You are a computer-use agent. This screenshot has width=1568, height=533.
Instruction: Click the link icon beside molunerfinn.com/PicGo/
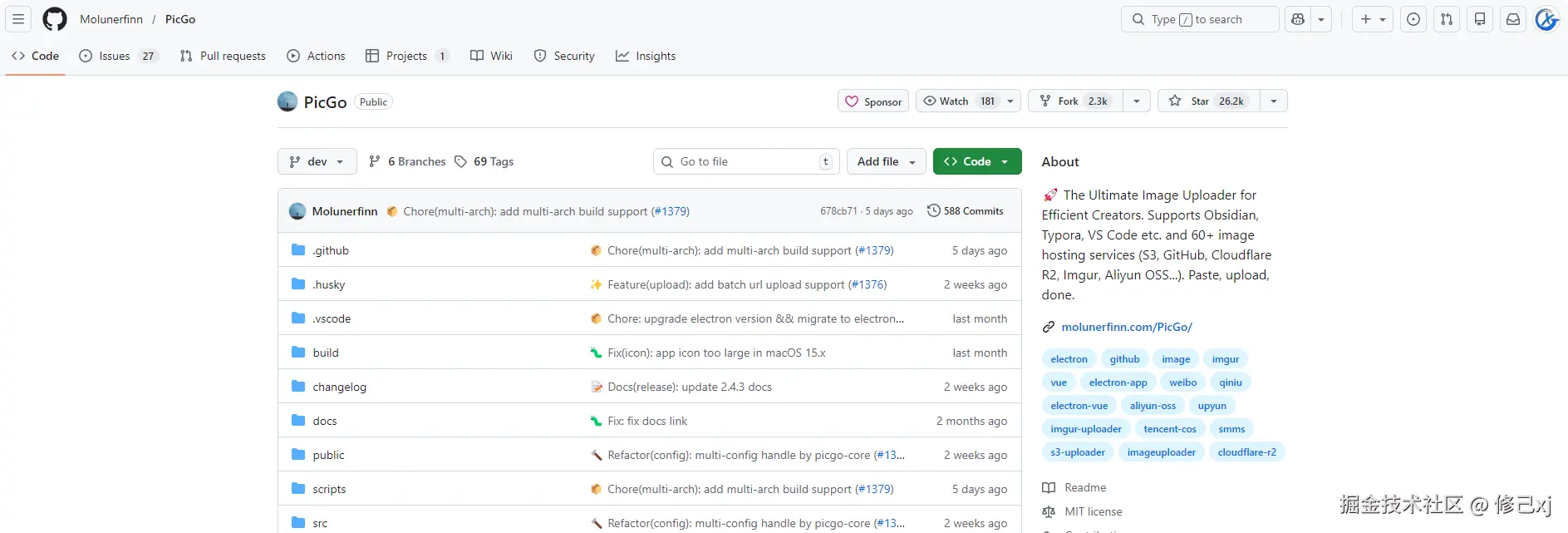[1049, 327]
